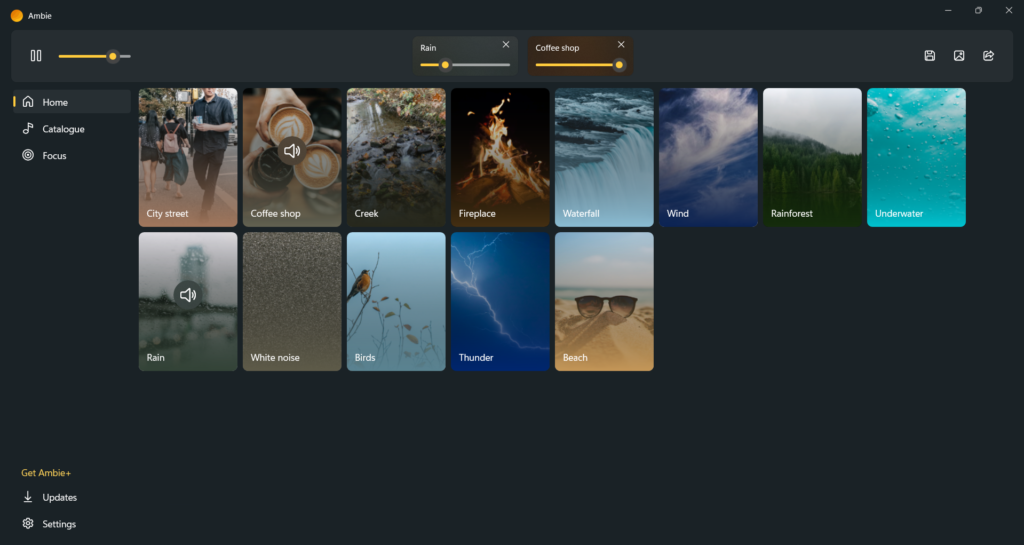Switch to the Focus page
This screenshot has height=545, width=1024.
54,156
